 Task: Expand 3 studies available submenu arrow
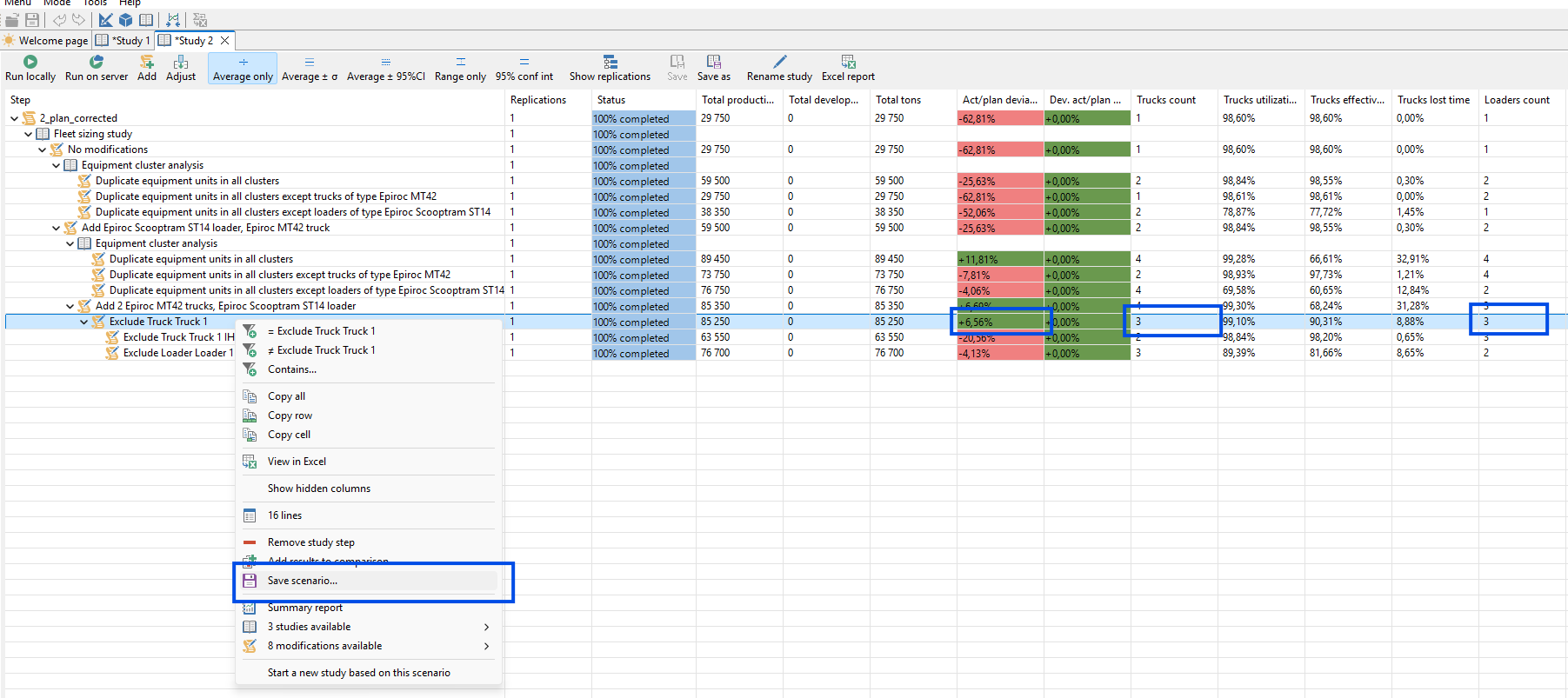click(x=486, y=627)
